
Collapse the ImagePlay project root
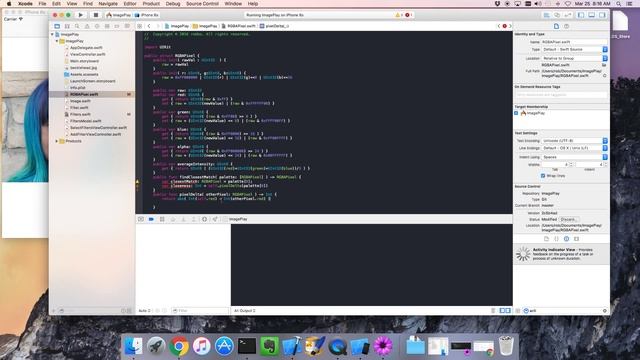point(52,35)
